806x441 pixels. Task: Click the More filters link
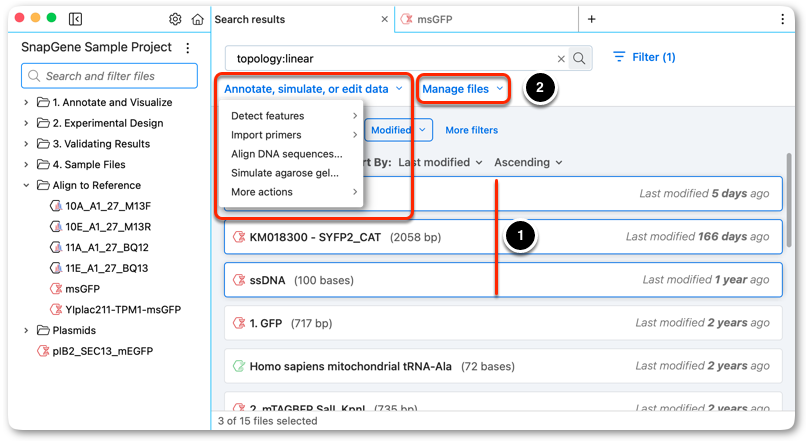(x=471, y=130)
